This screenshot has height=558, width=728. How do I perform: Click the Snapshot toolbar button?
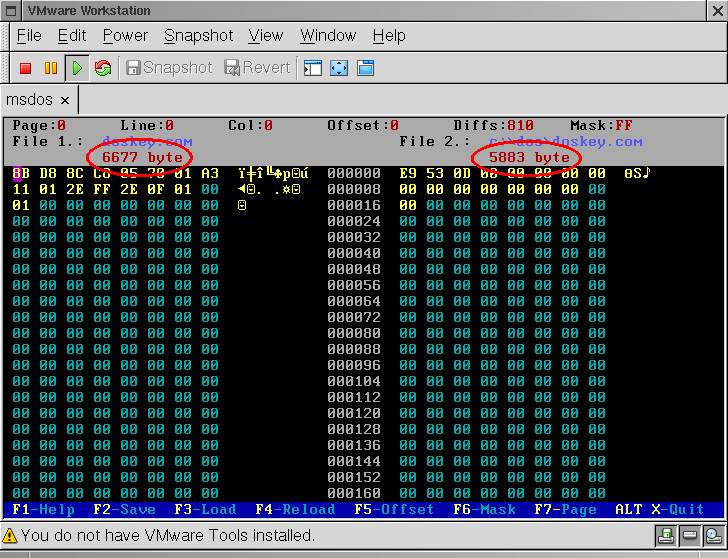[x=169, y=68]
